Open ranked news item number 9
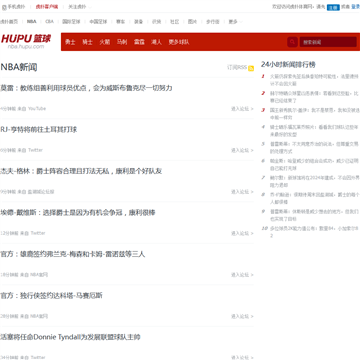Viewport: 360px width, 360px height. tap(314, 215)
